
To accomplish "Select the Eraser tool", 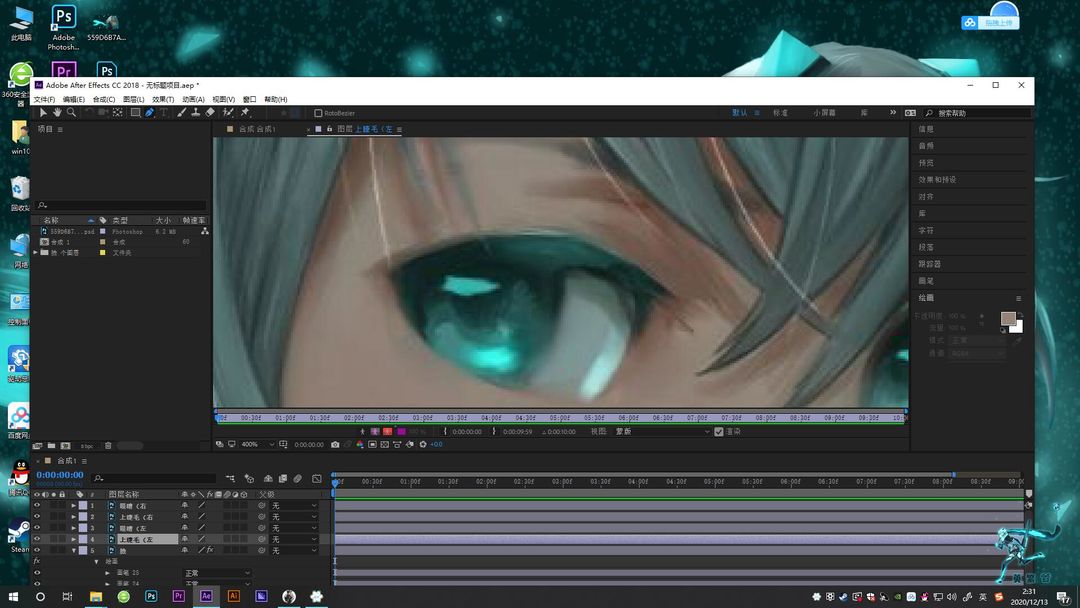I will [210, 112].
